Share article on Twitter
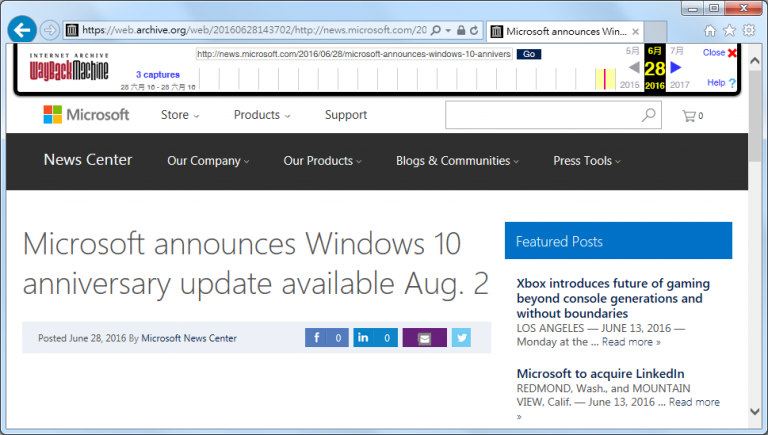 461,338
